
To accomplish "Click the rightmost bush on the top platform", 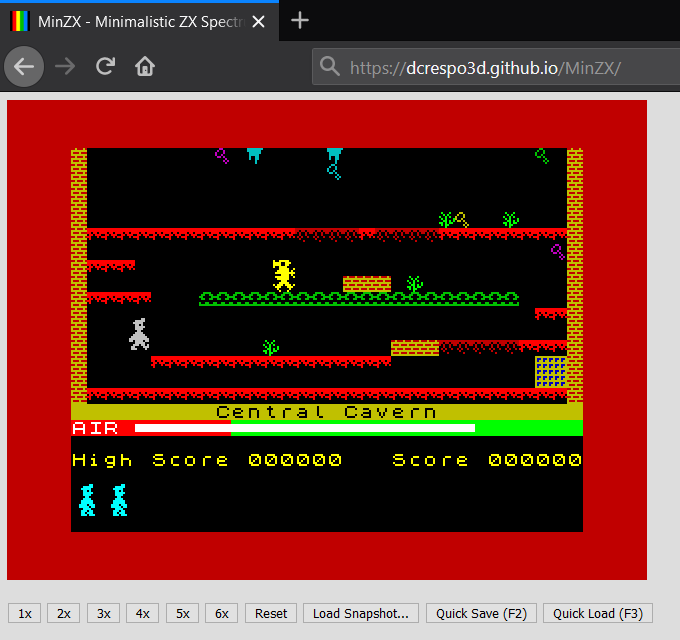I will point(510,220).
